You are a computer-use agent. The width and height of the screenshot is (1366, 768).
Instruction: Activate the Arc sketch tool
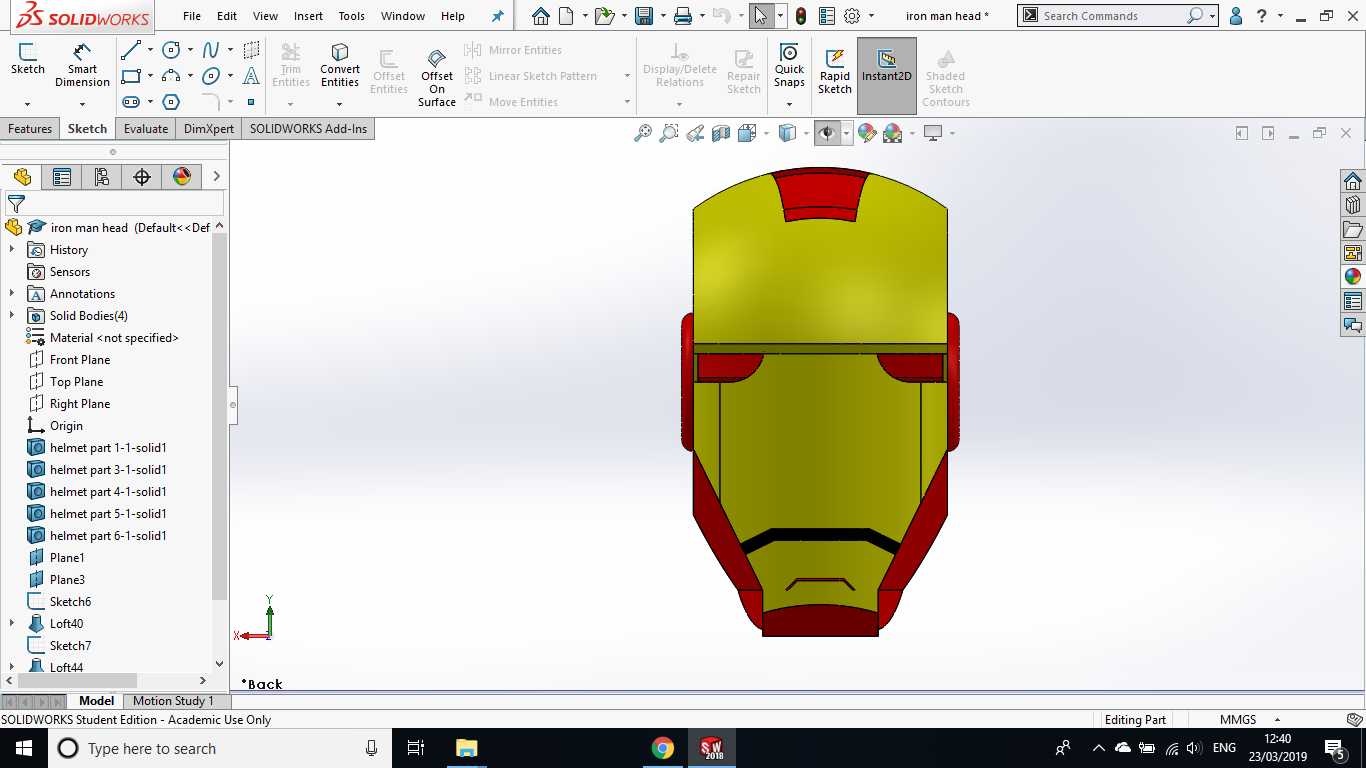tap(172, 76)
